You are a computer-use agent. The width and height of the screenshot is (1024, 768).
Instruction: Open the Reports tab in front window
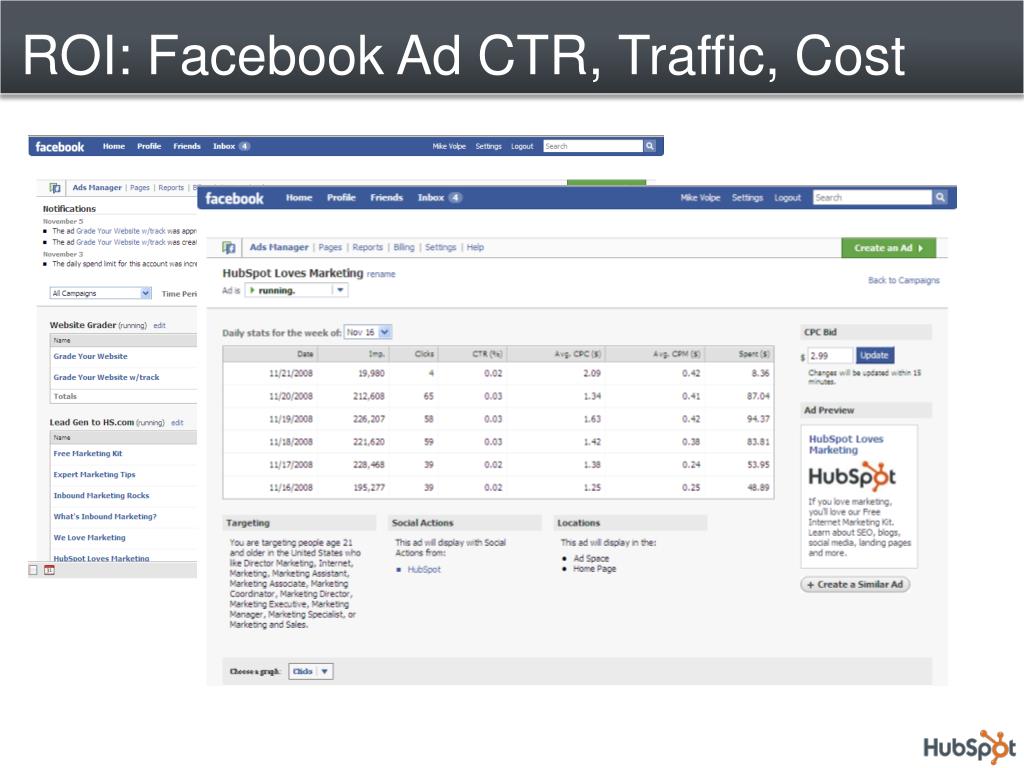point(368,248)
